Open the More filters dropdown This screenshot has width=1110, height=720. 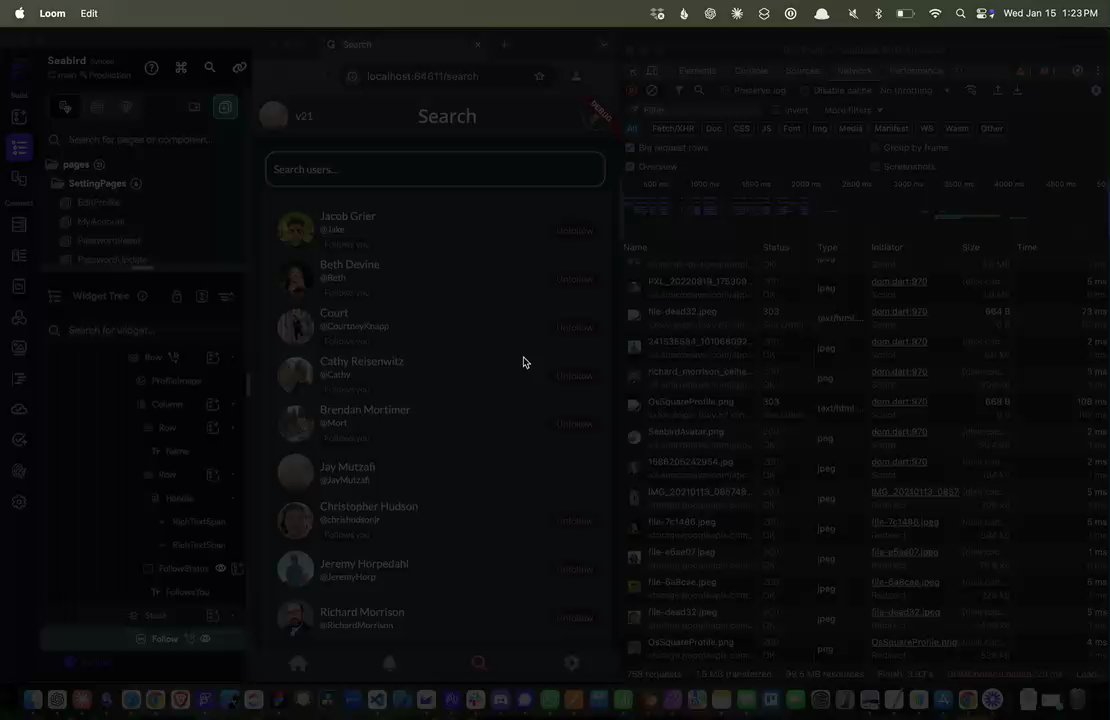[853, 110]
